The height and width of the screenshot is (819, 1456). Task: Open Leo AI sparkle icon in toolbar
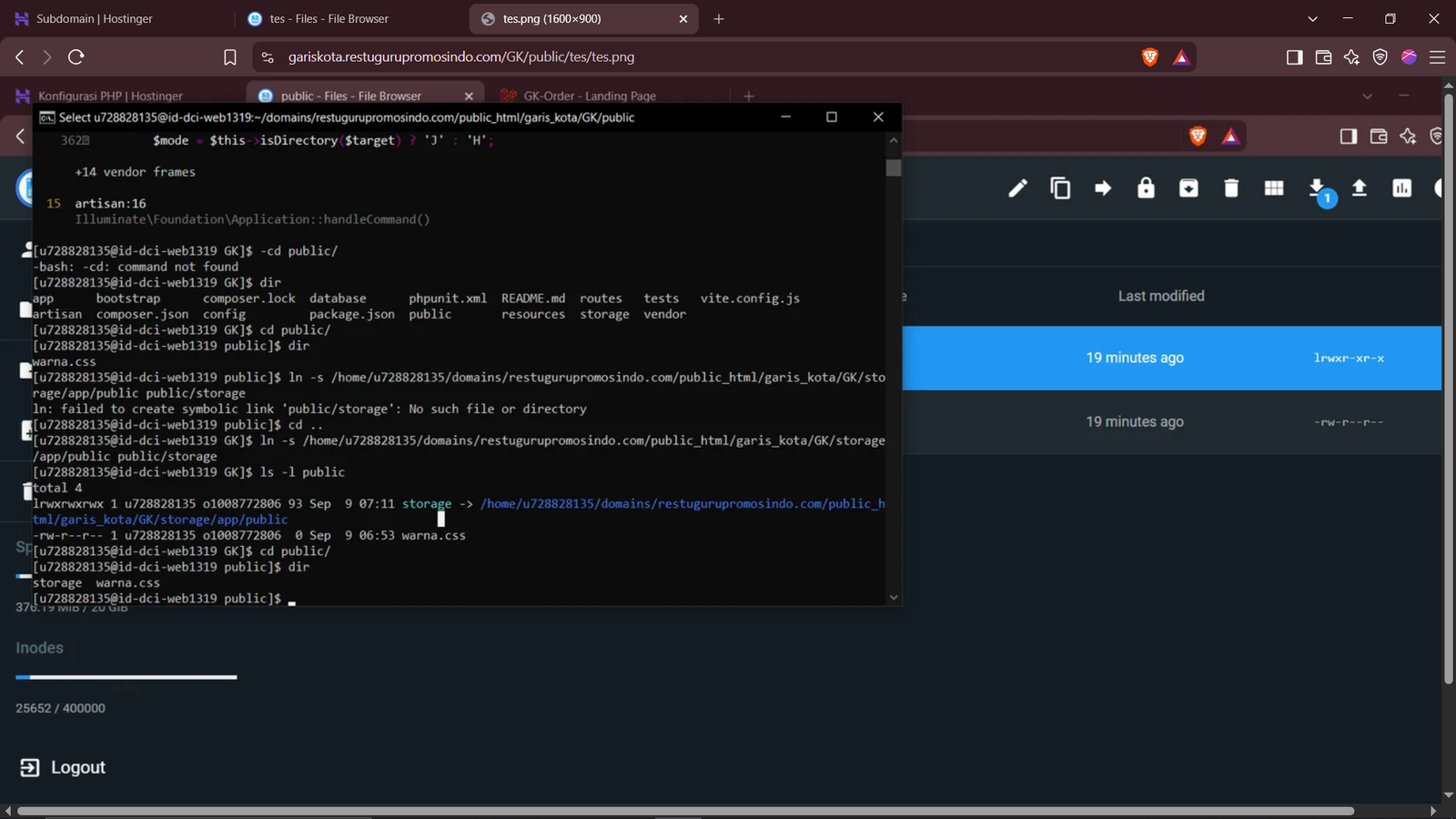click(x=1351, y=57)
